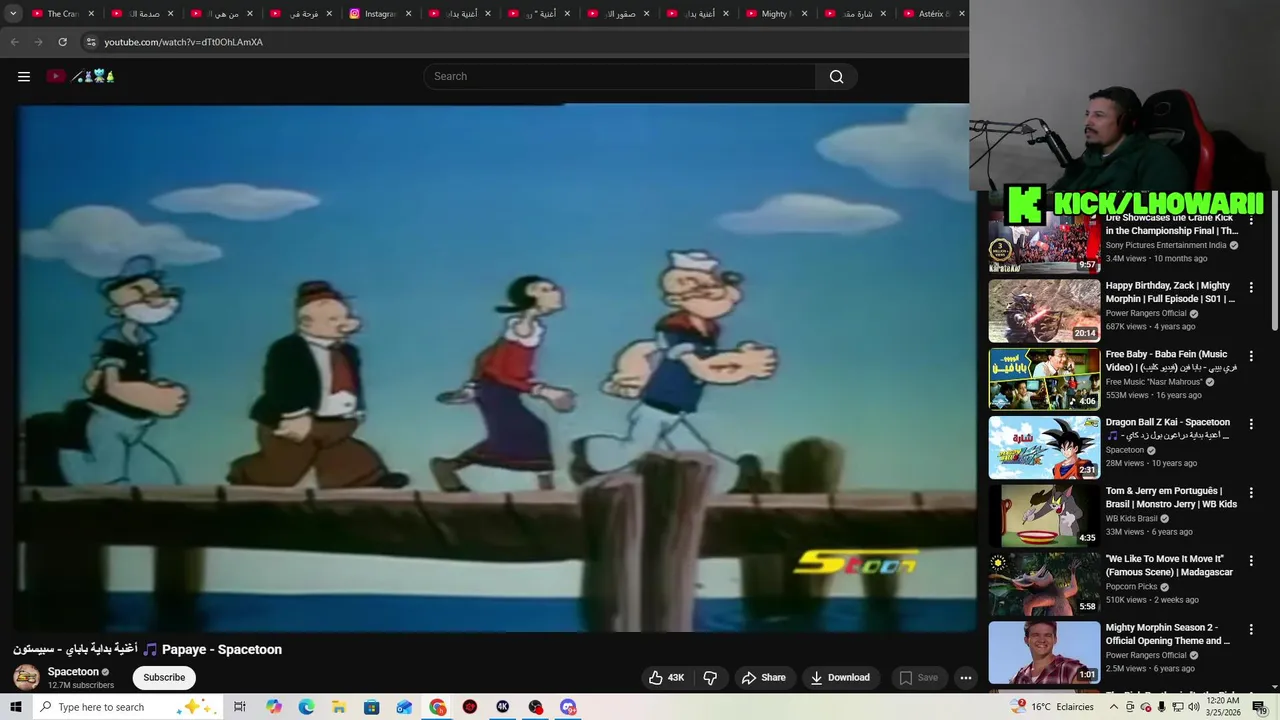Open options menu for 'Dre Showcases the Crane Kick'
The width and height of the screenshot is (1280, 720).
point(1251,220)
